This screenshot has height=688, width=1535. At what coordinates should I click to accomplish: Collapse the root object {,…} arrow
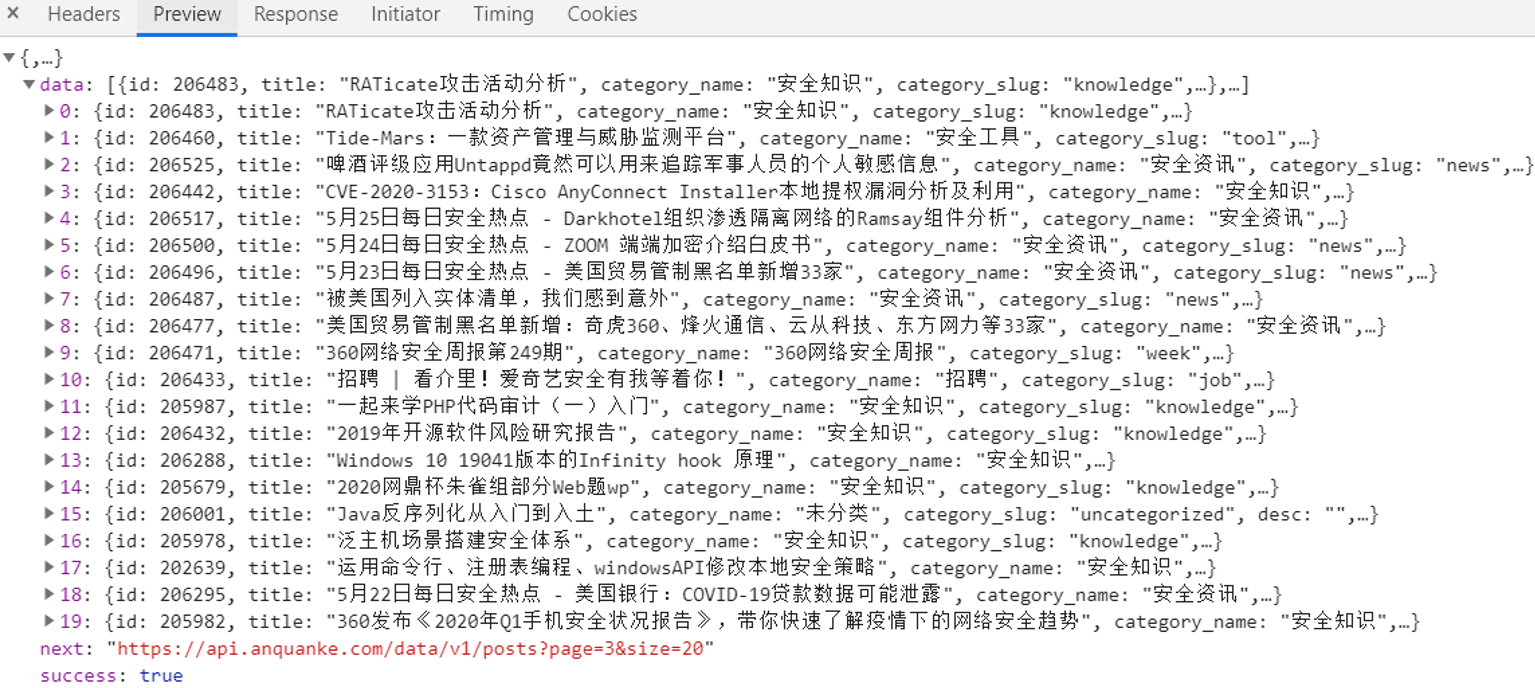coord(9,58)
